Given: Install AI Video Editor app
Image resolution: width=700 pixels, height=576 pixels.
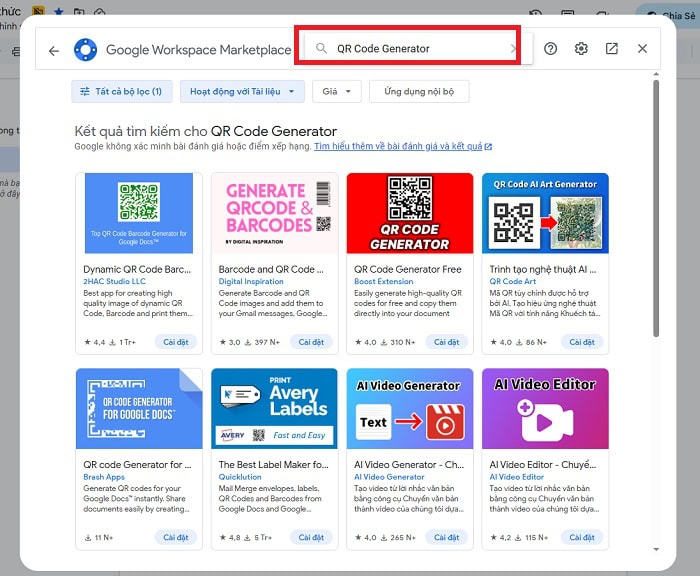Looking at the screenshot, I should 582,537.
